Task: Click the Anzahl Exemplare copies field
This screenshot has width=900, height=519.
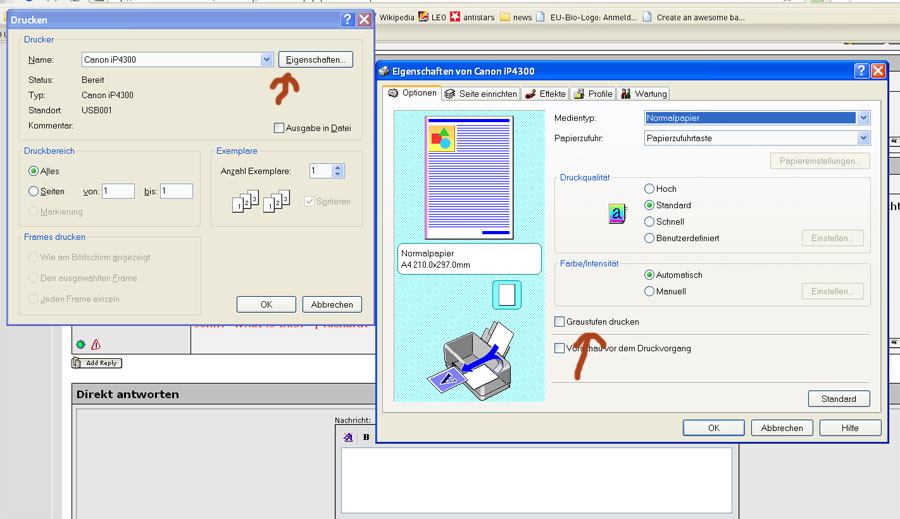Action: tap(320, 171)
